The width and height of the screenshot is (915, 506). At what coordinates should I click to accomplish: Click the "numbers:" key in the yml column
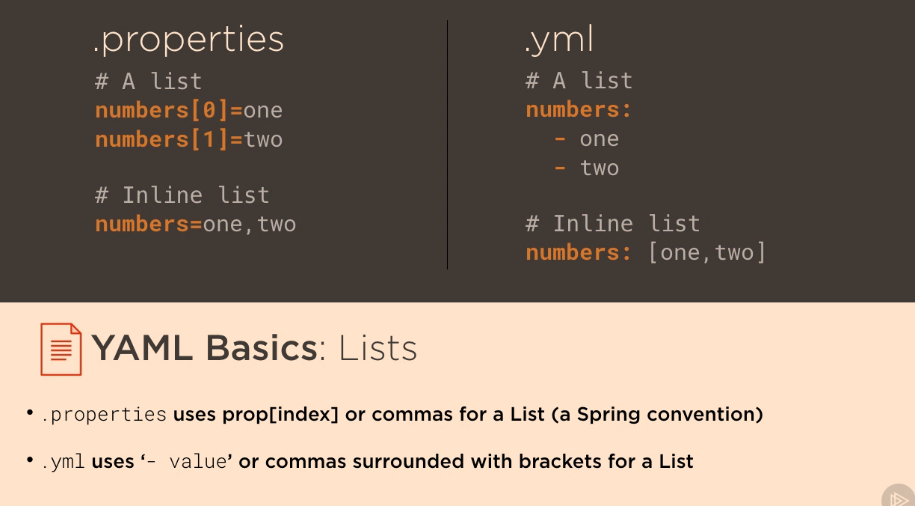tap(579, 110)
